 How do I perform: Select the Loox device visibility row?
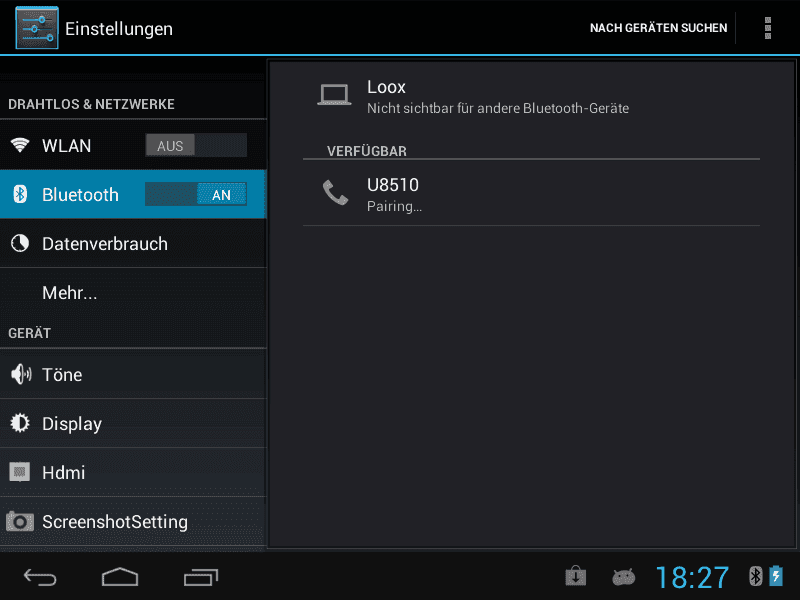click(531, 96)
